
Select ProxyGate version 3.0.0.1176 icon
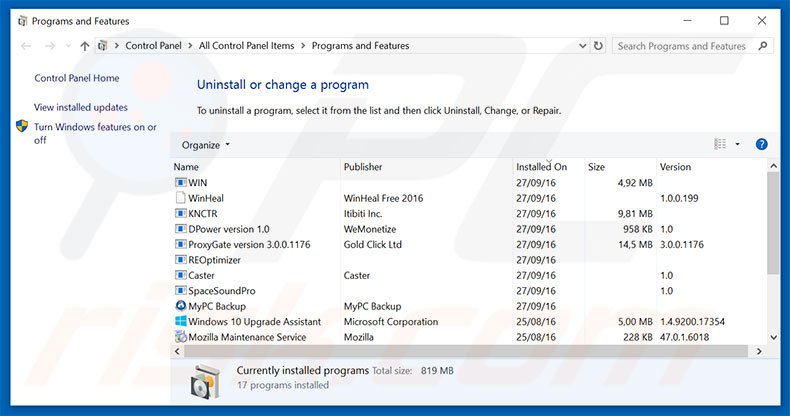pos(180,244)
